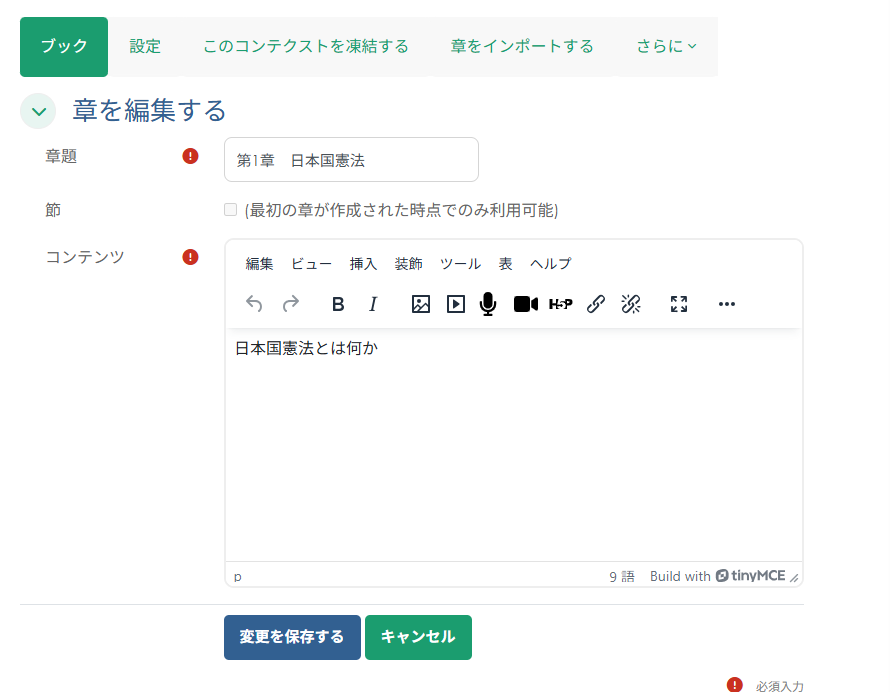Toggle bold formatting

click(x=337, y=304)
